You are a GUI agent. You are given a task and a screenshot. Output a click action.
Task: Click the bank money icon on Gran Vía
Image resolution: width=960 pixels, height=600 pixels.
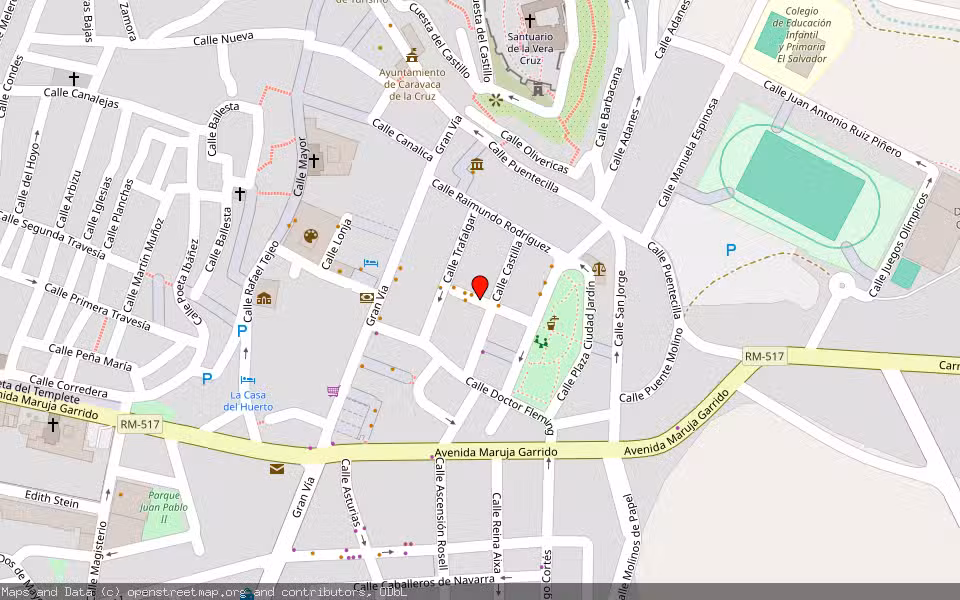click(x=367, y=298)
